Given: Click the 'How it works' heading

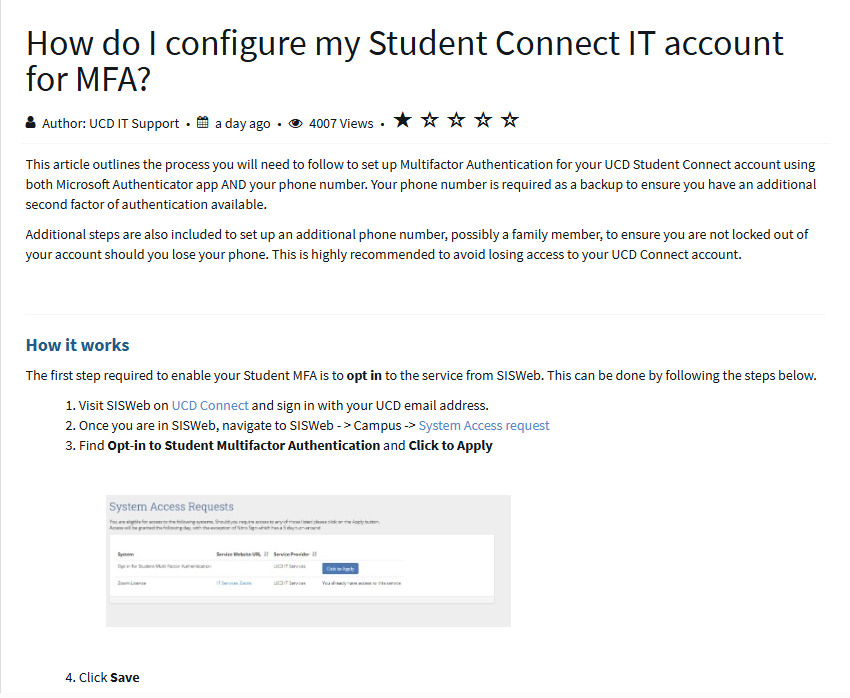Looking at the screenshot, I should coord(77,345).
